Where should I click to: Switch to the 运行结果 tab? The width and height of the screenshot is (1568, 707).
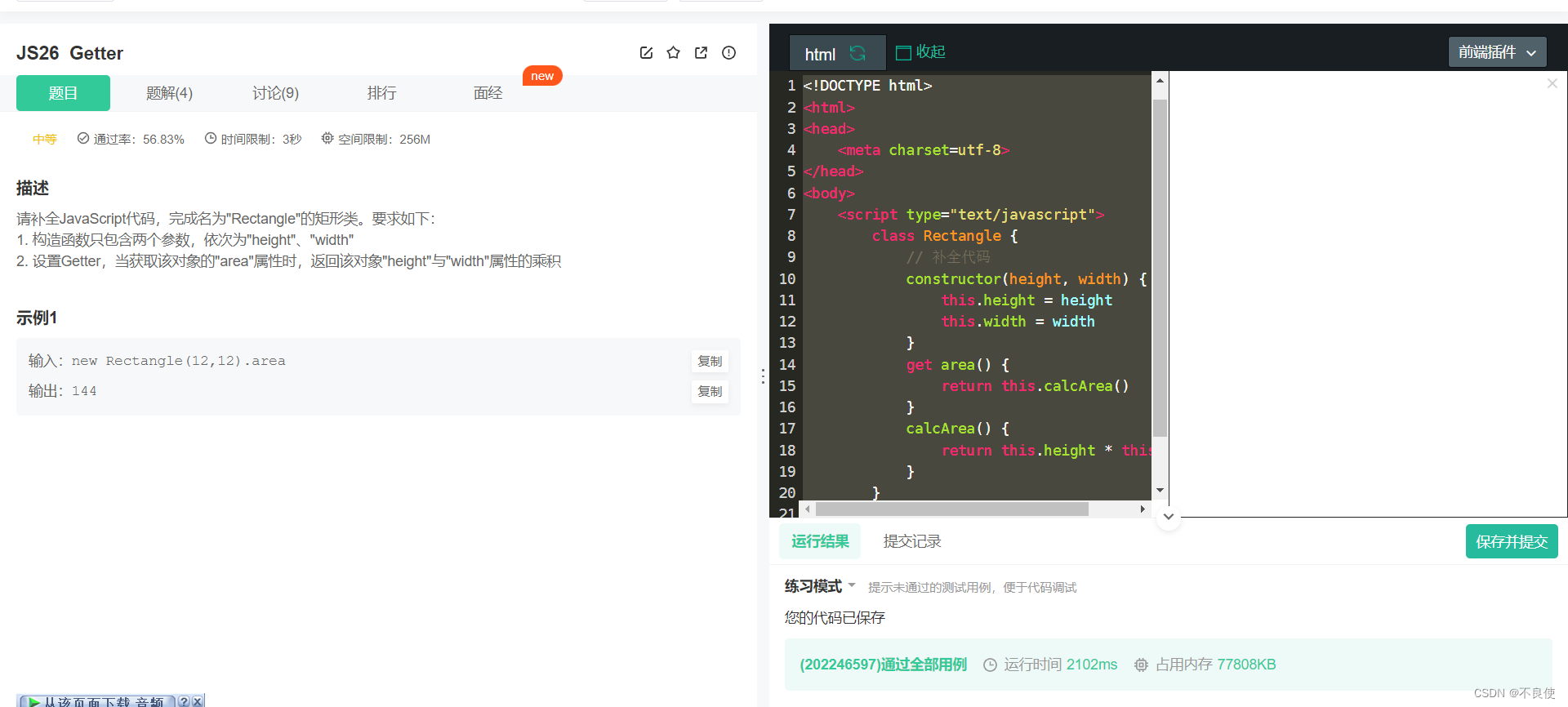(820, 541)
